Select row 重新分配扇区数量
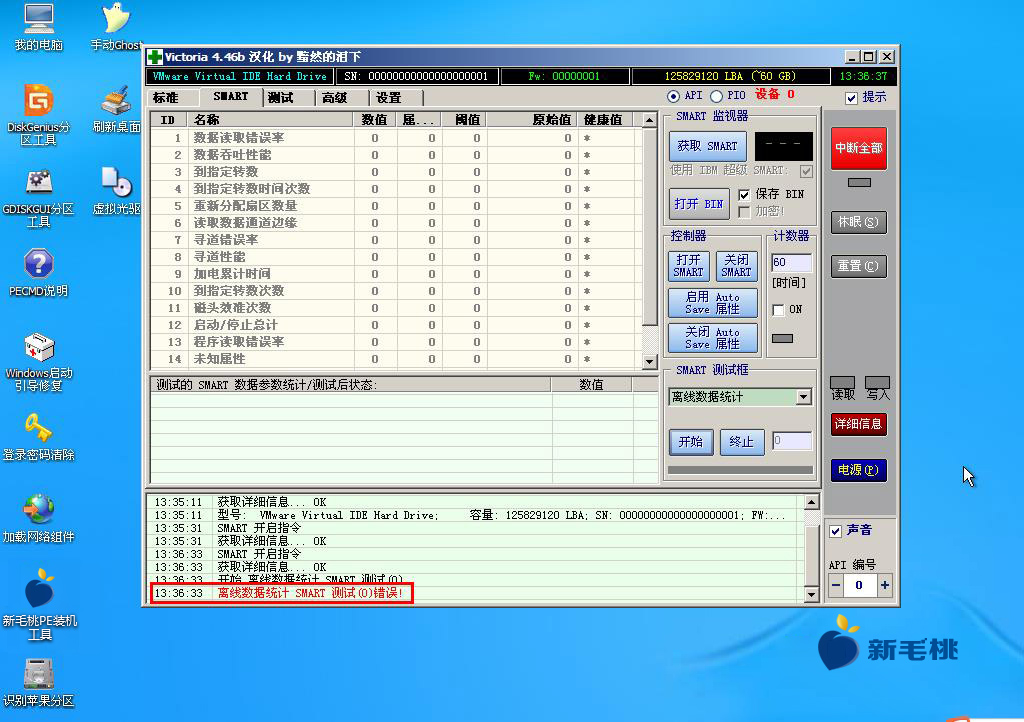 tap(396, 206)
